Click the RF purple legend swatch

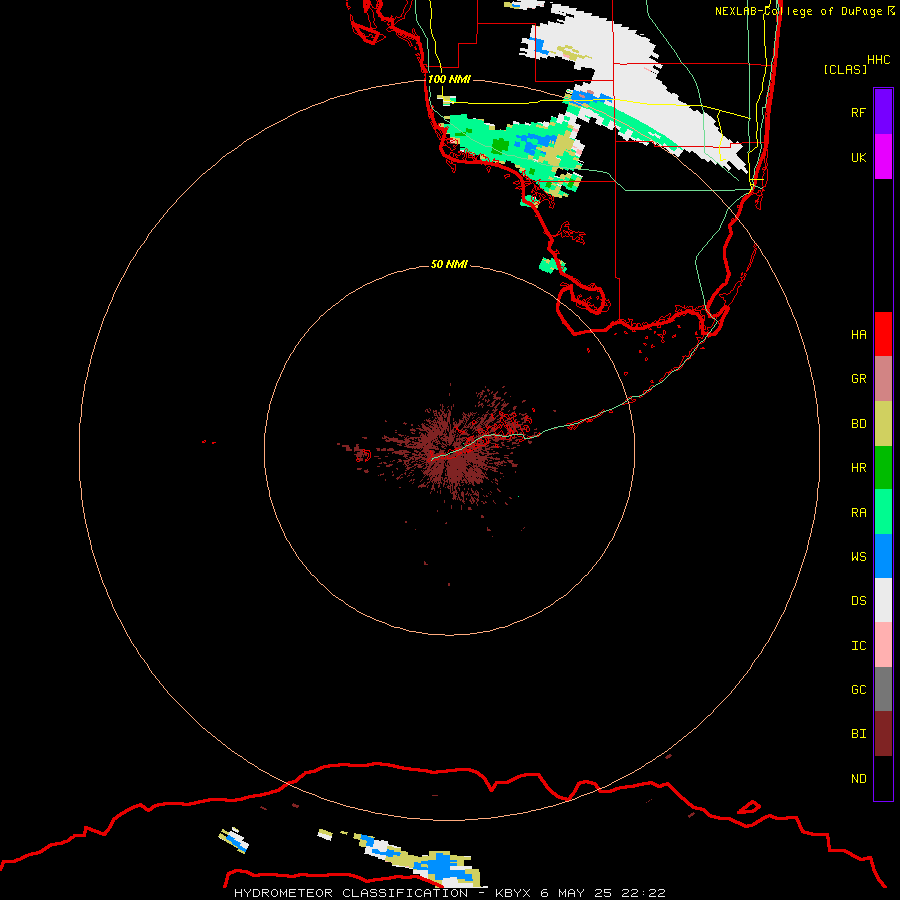883,112
